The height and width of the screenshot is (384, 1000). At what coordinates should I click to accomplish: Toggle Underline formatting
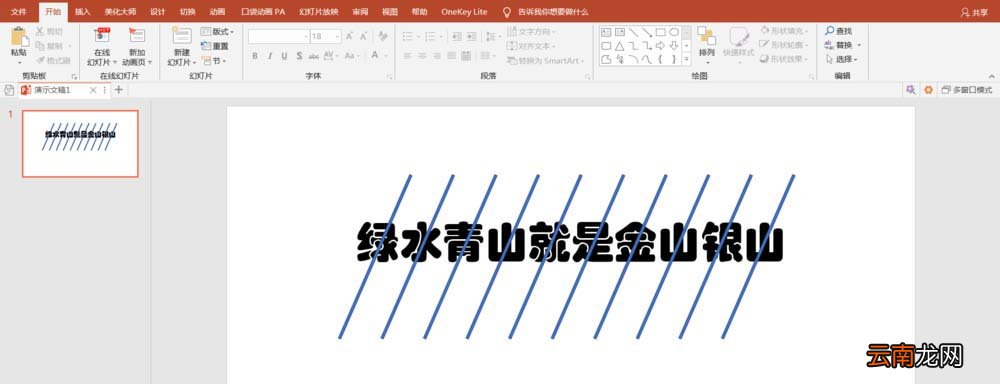pyautogui.click(x=283, y=56)
